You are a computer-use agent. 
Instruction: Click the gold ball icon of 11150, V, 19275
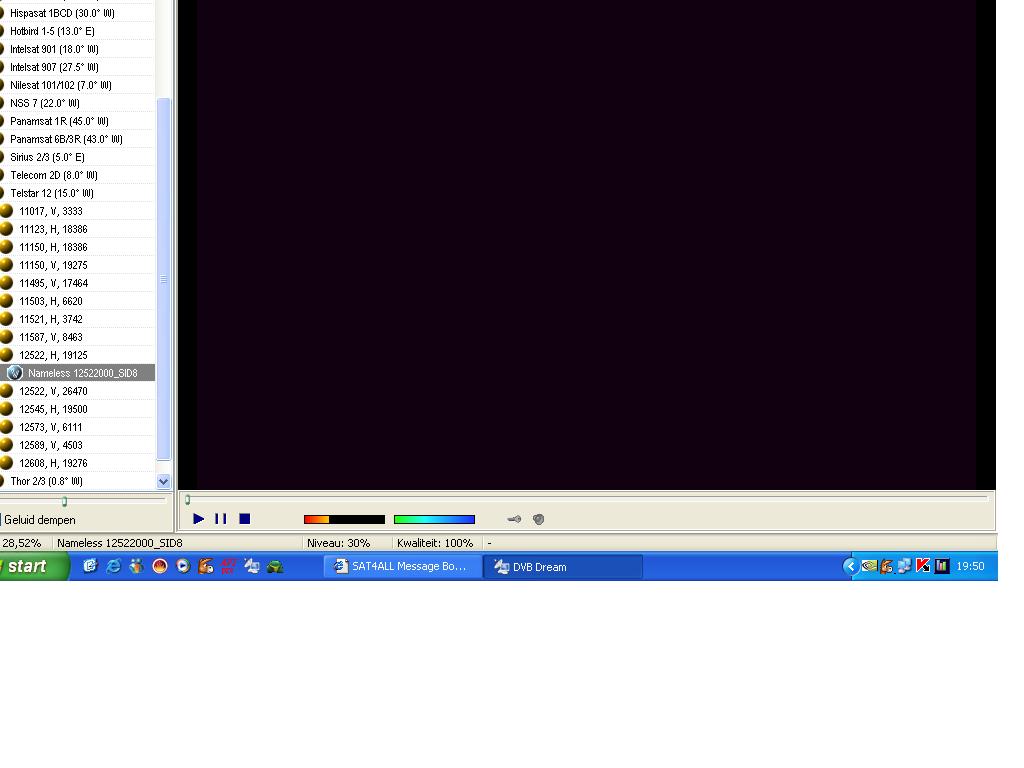point(7,265)
